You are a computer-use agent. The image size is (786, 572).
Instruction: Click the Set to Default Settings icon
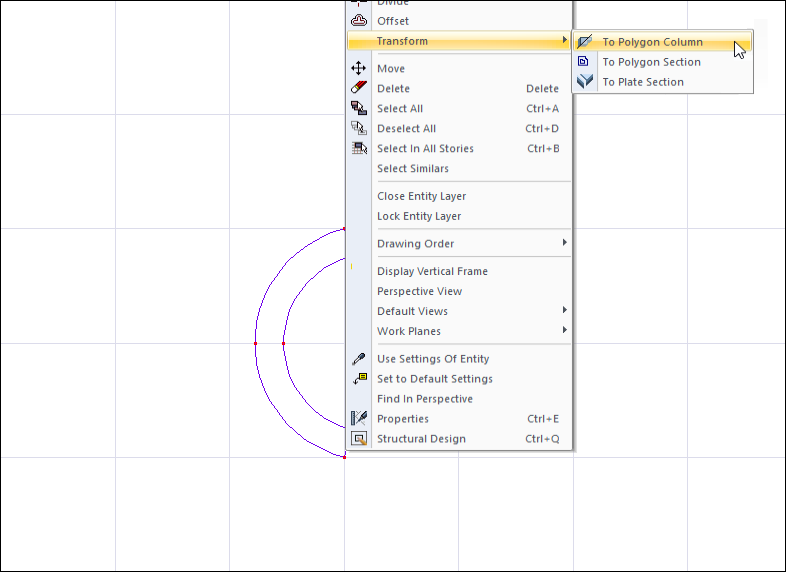pos(359,378)
